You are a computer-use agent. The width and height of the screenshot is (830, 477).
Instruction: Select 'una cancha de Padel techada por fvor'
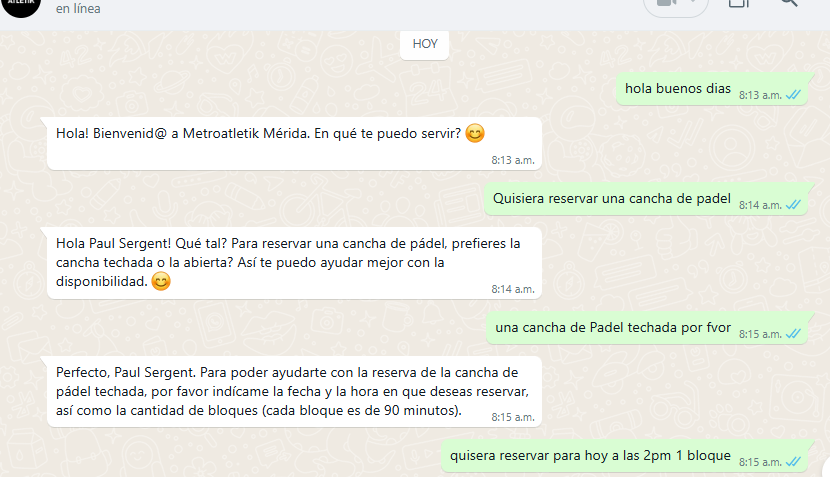click(647, 328)
